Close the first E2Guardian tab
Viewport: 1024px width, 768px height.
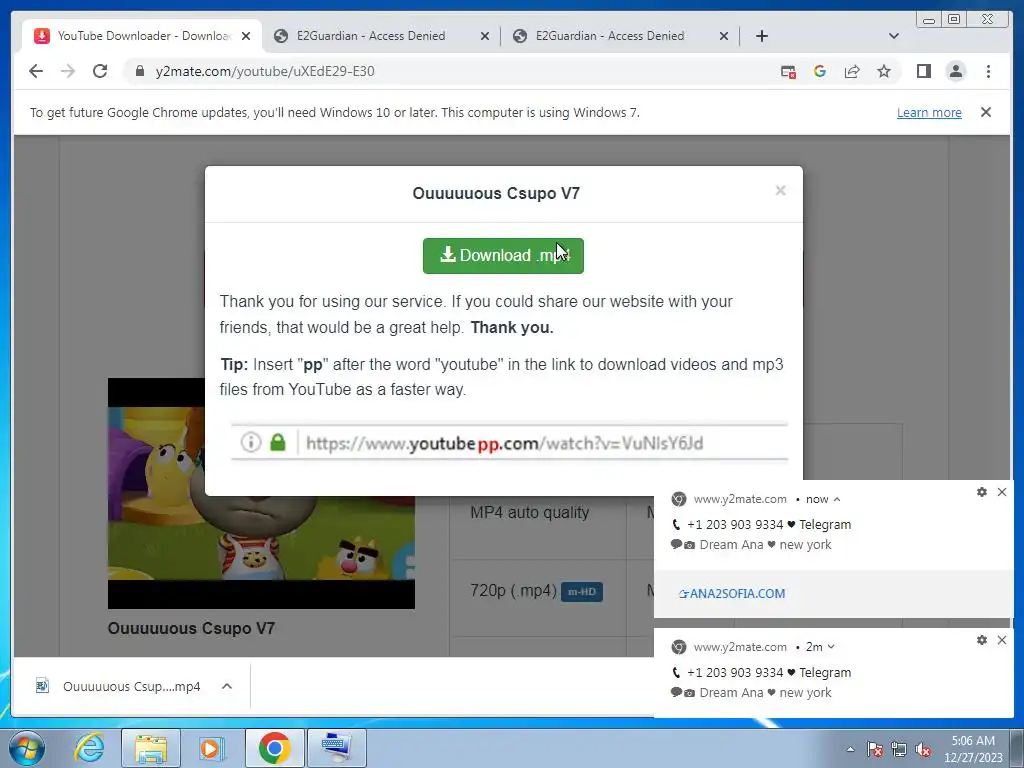(x=485, y=37)
